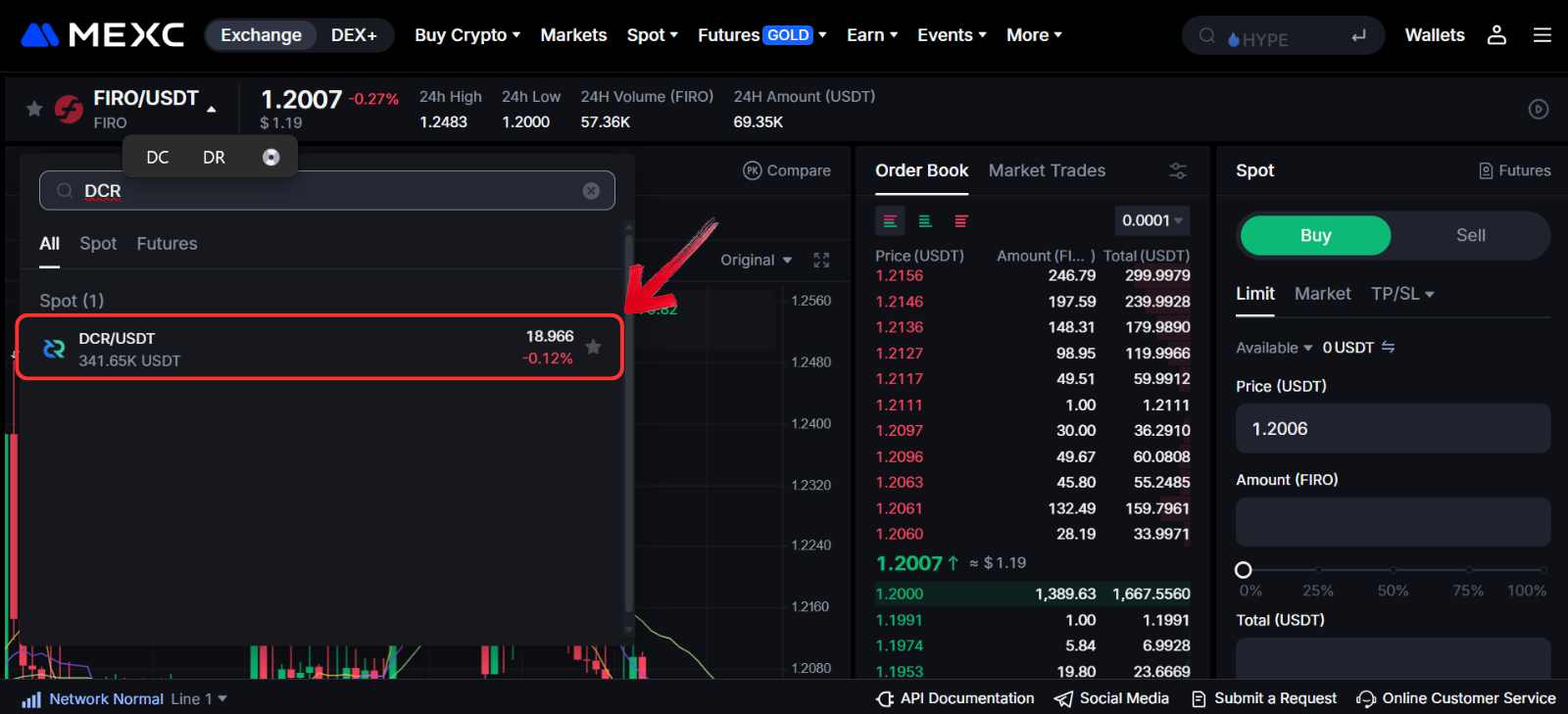Expand the Events menu

click(952, 35)
